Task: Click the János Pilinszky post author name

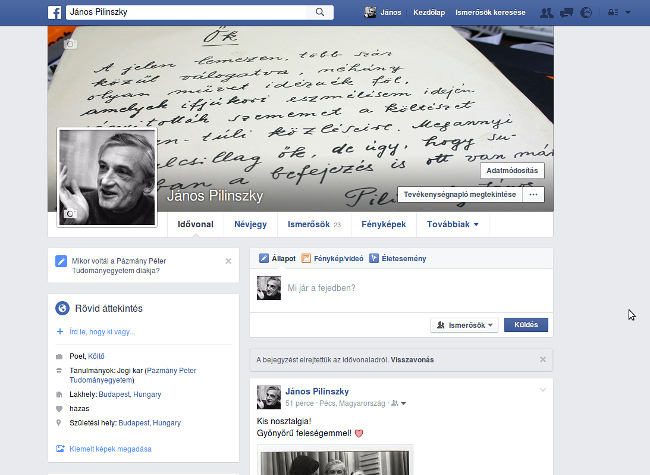Action: pyautogui.click(x=317, y=391)
